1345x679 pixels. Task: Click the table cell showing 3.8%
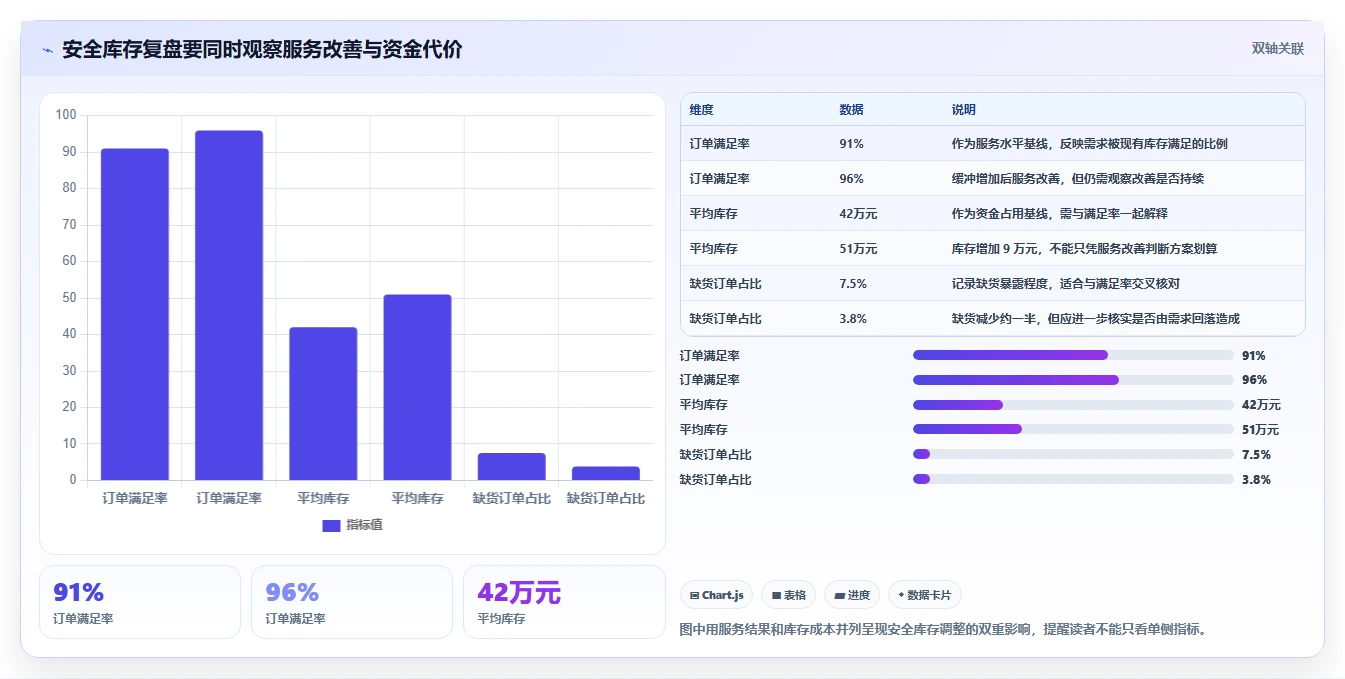(x=853, y=319)
